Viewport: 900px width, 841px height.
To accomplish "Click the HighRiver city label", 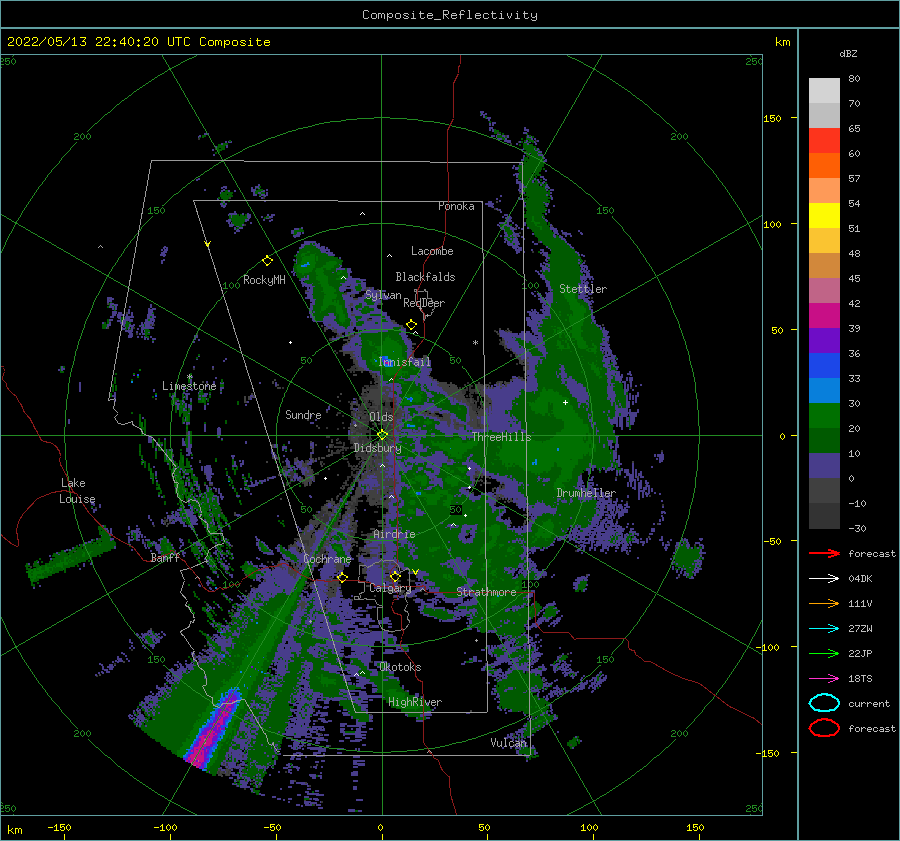I will (x=415, y=702).
